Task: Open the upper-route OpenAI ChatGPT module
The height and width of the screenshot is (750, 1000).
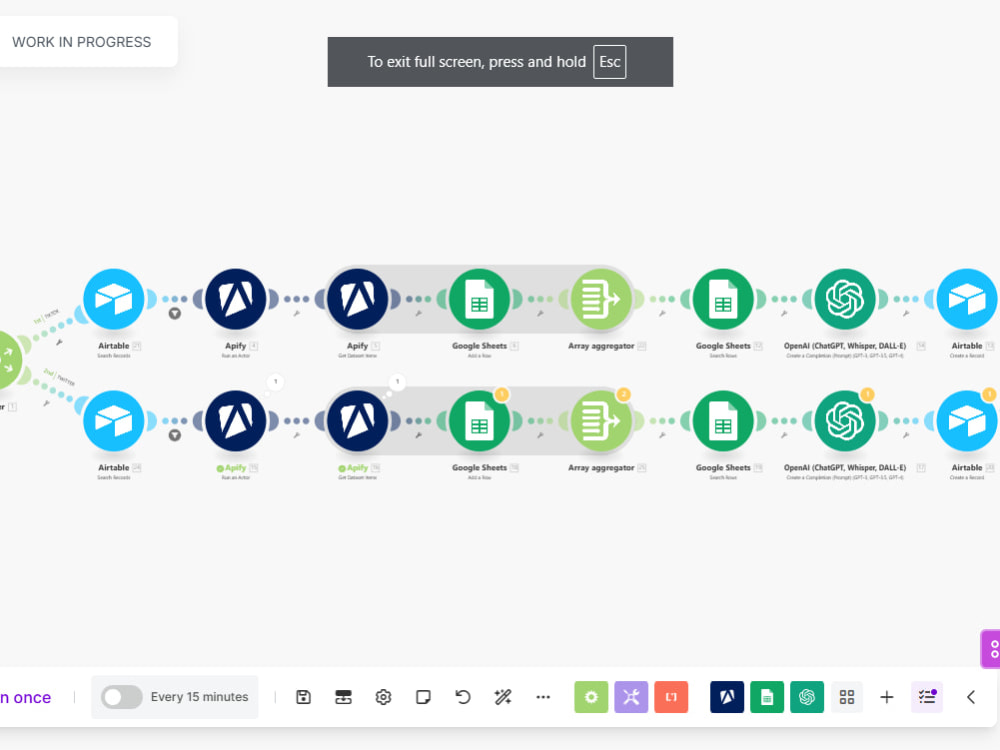Action: point(844,299)
